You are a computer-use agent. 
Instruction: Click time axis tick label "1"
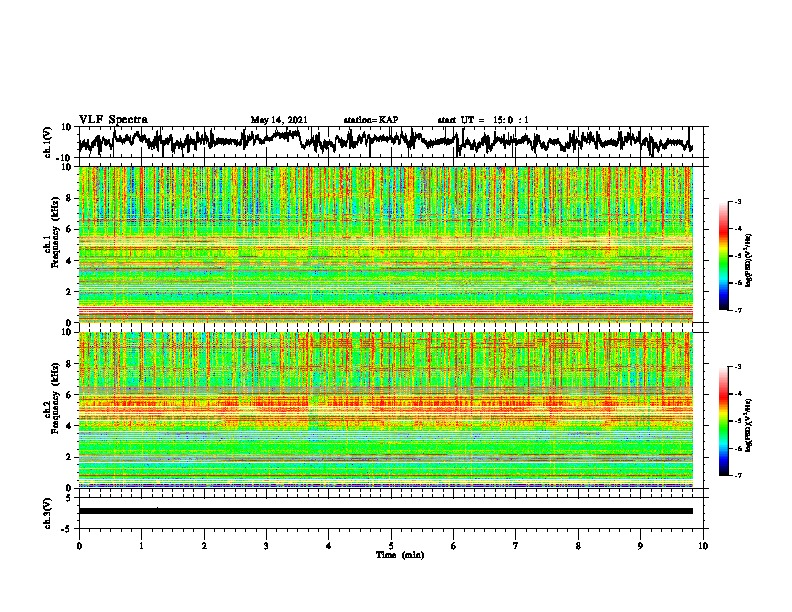pyautogui.click(x=142, y=546)
